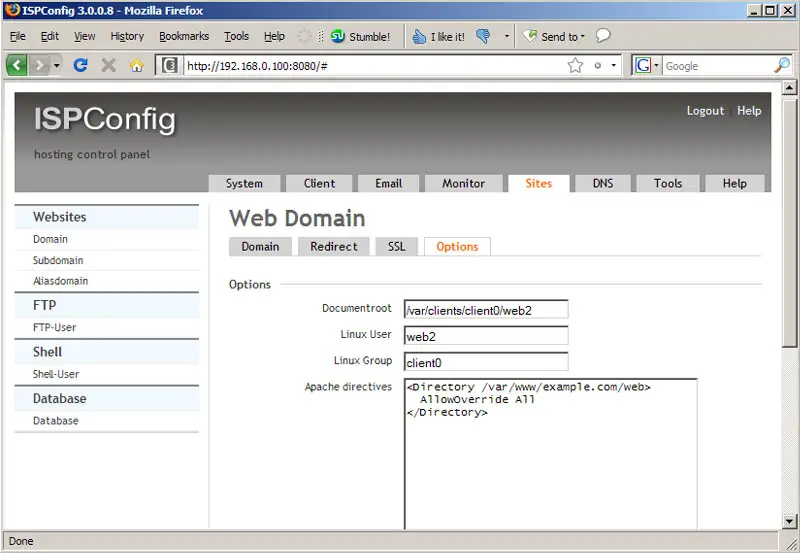Screen dimensions: 800x553
Task: Click the Logout link
Action: pos(705,111)
